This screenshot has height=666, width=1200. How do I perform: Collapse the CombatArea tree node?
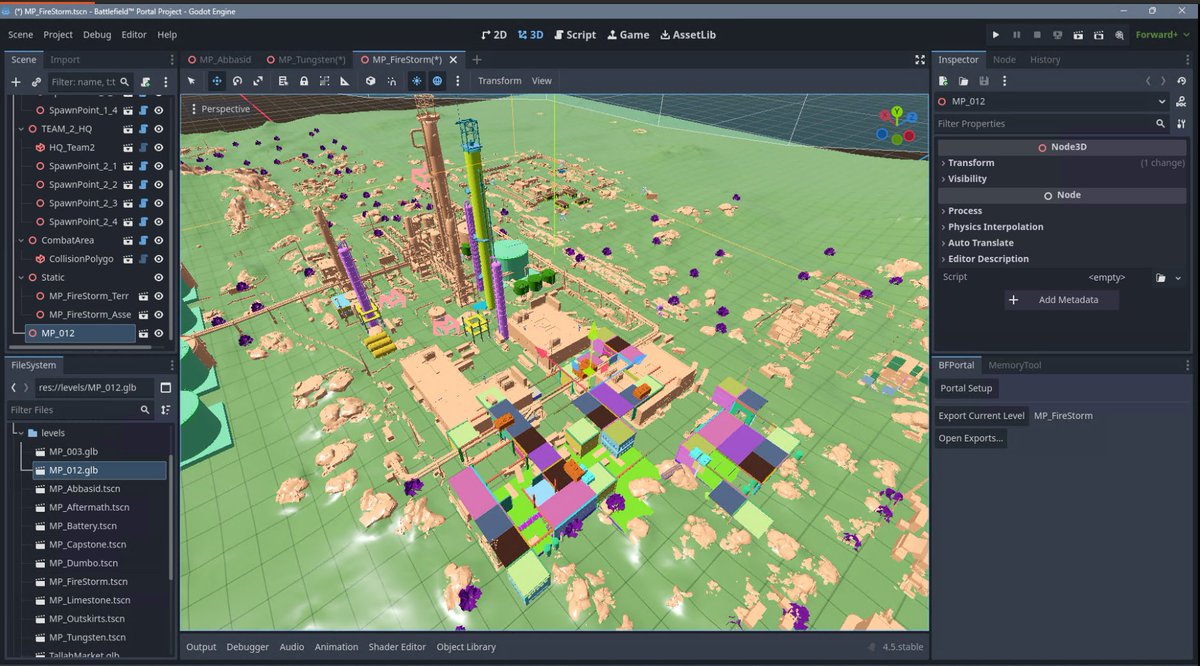(20, 240)
